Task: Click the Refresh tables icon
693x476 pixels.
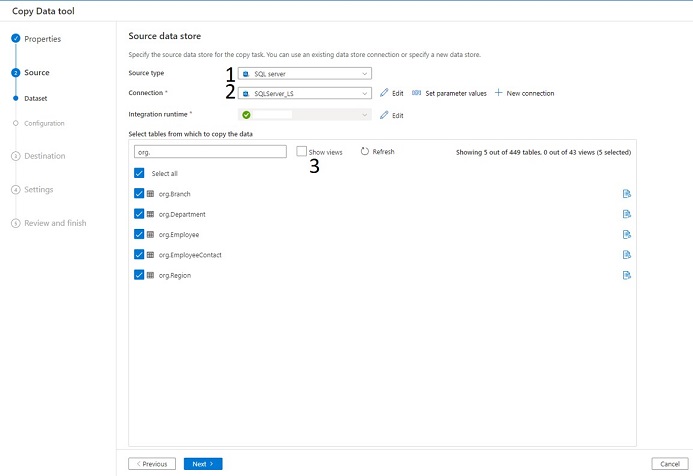Action: (365, 152)
